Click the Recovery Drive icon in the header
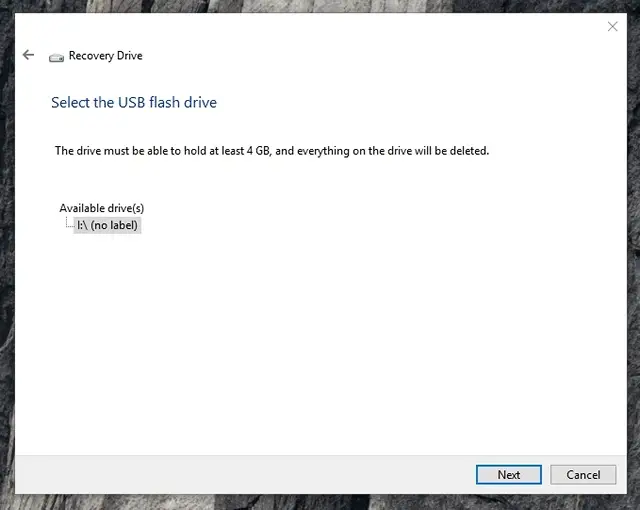The height and width of the screenshot is (510, 640). pos(56,58)
